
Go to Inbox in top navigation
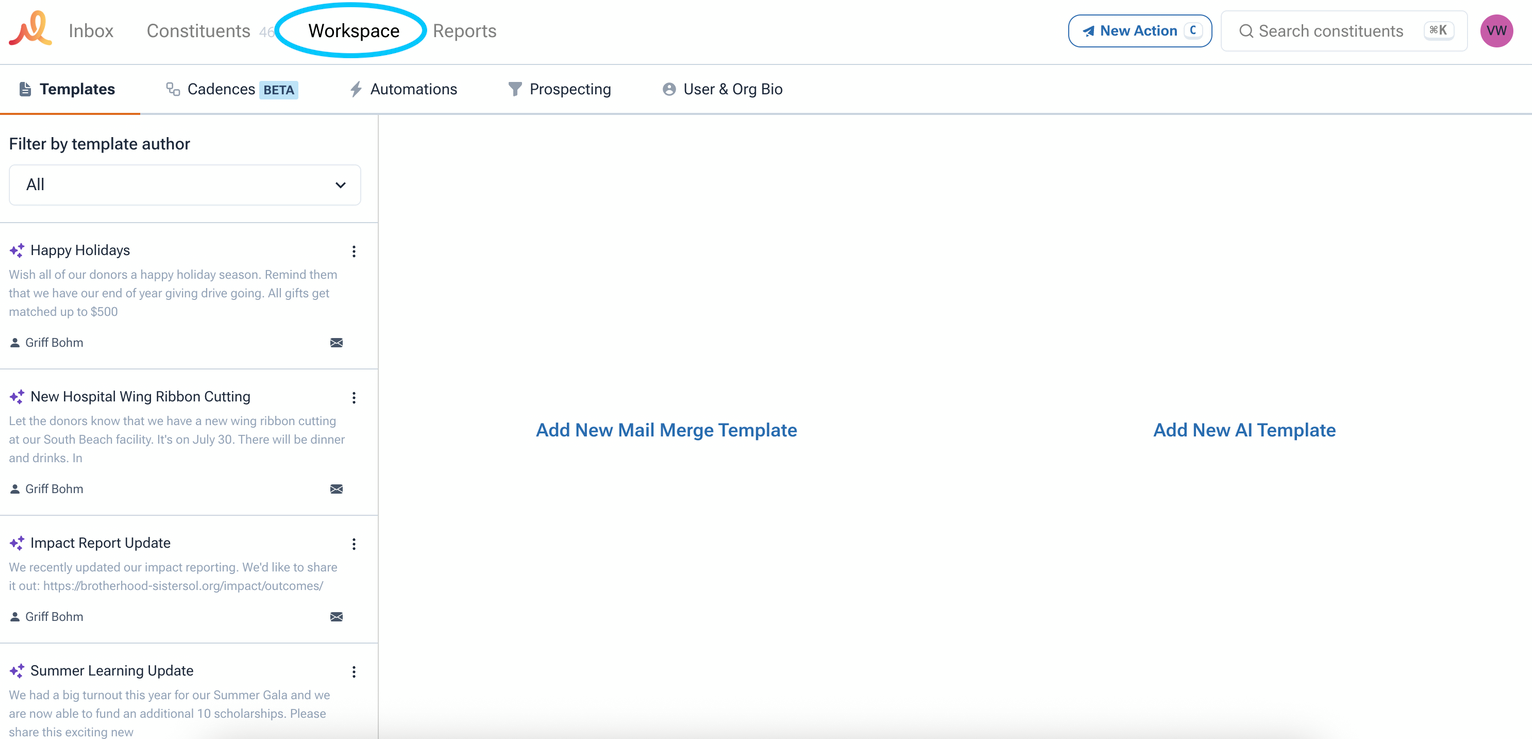point(91,31)
